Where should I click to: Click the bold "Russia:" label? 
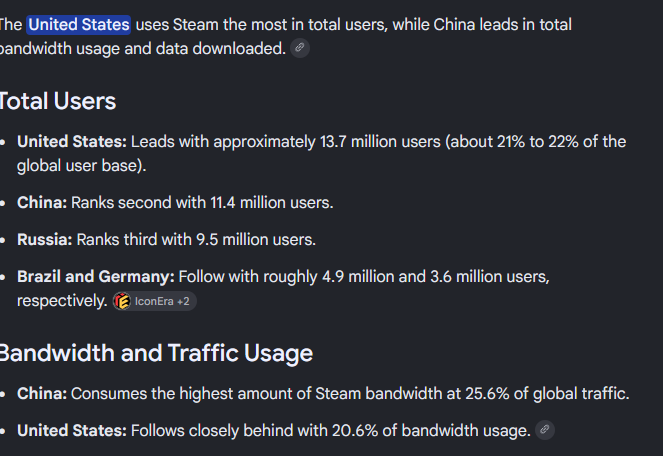point(45,239)
